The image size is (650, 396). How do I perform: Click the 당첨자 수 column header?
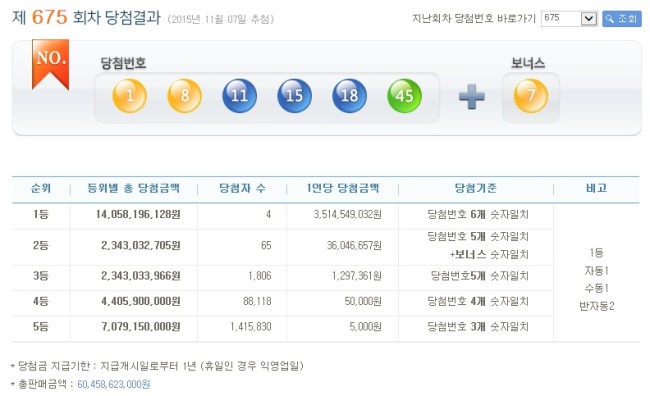point(242,189)
